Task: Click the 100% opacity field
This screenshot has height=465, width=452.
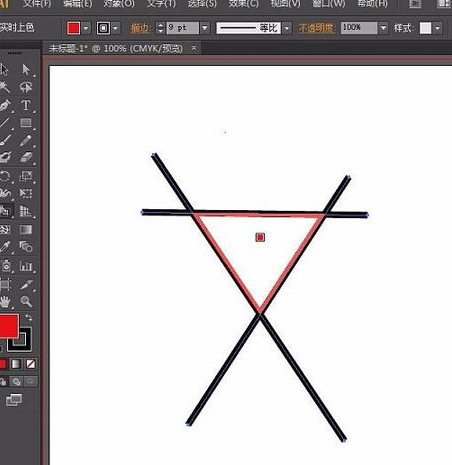Action: pyautogui.click(x=359, y=28)
